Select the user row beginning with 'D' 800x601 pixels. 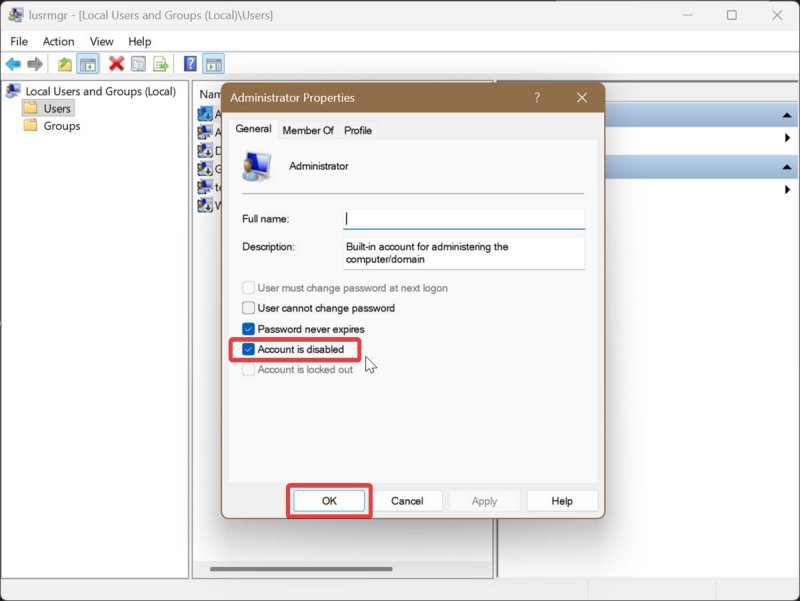pyautogui.click(x=210, y=150)
